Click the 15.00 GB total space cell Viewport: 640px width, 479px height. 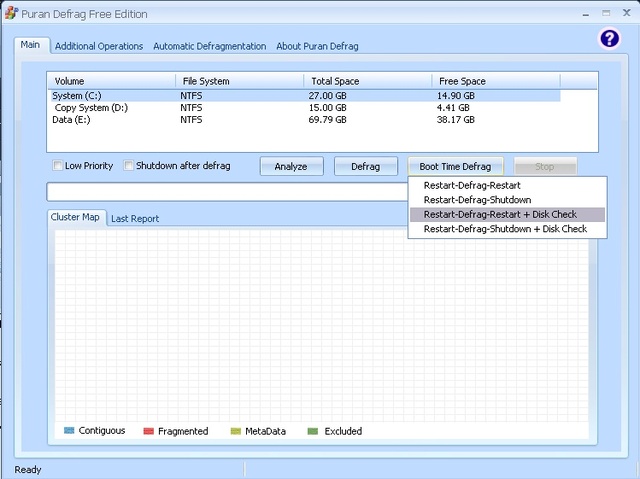[x=327, y=108]
